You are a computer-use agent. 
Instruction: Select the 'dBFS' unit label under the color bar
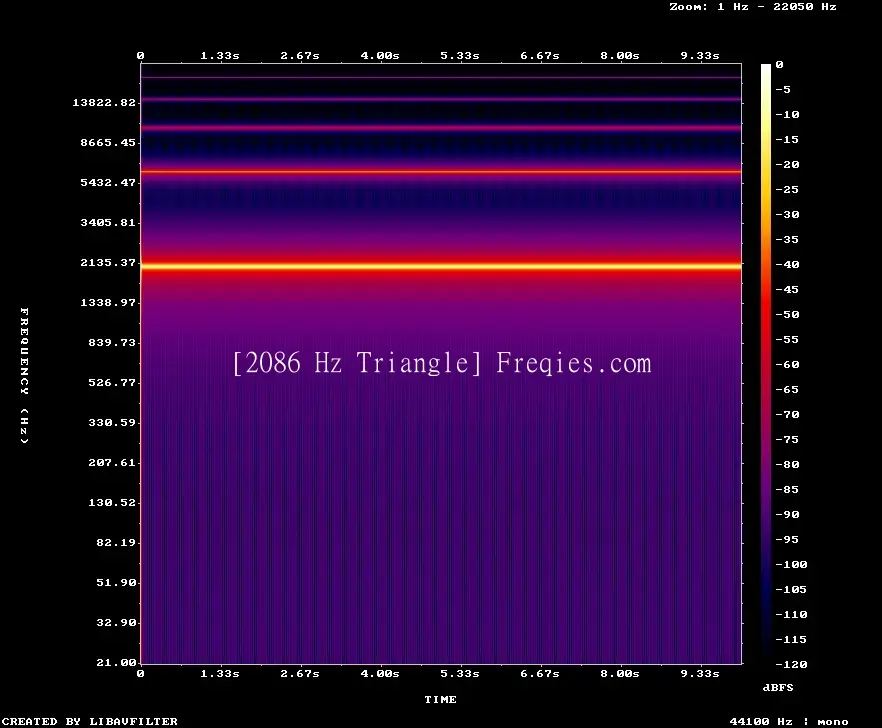[778, 687]
